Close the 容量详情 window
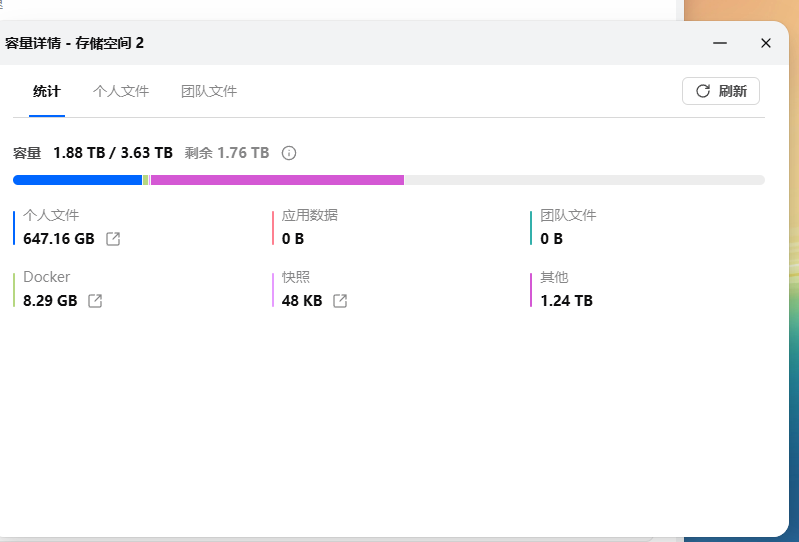Screen dimensions: 799x542 pyautogui.click(x=766, y=43)
